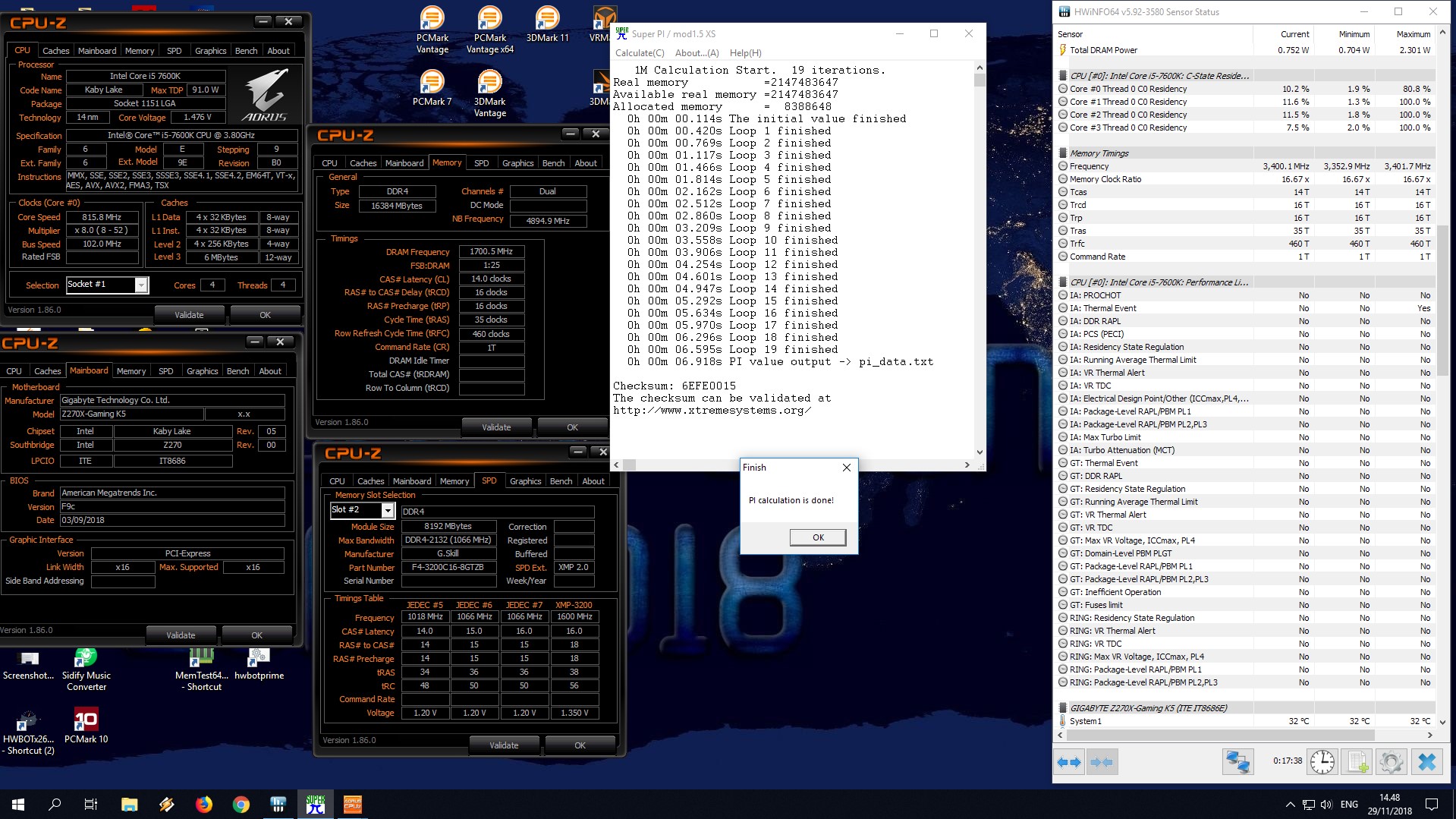Open 3DMark Vantage desktop icon

490,94
